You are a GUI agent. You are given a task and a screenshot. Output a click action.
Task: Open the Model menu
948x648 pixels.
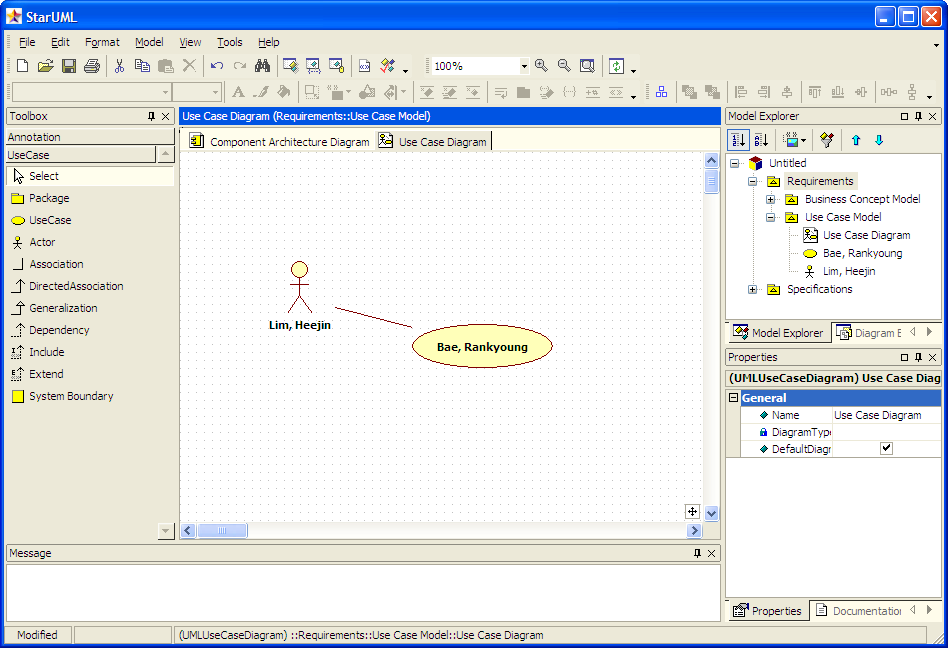click(x=149, y=42)
